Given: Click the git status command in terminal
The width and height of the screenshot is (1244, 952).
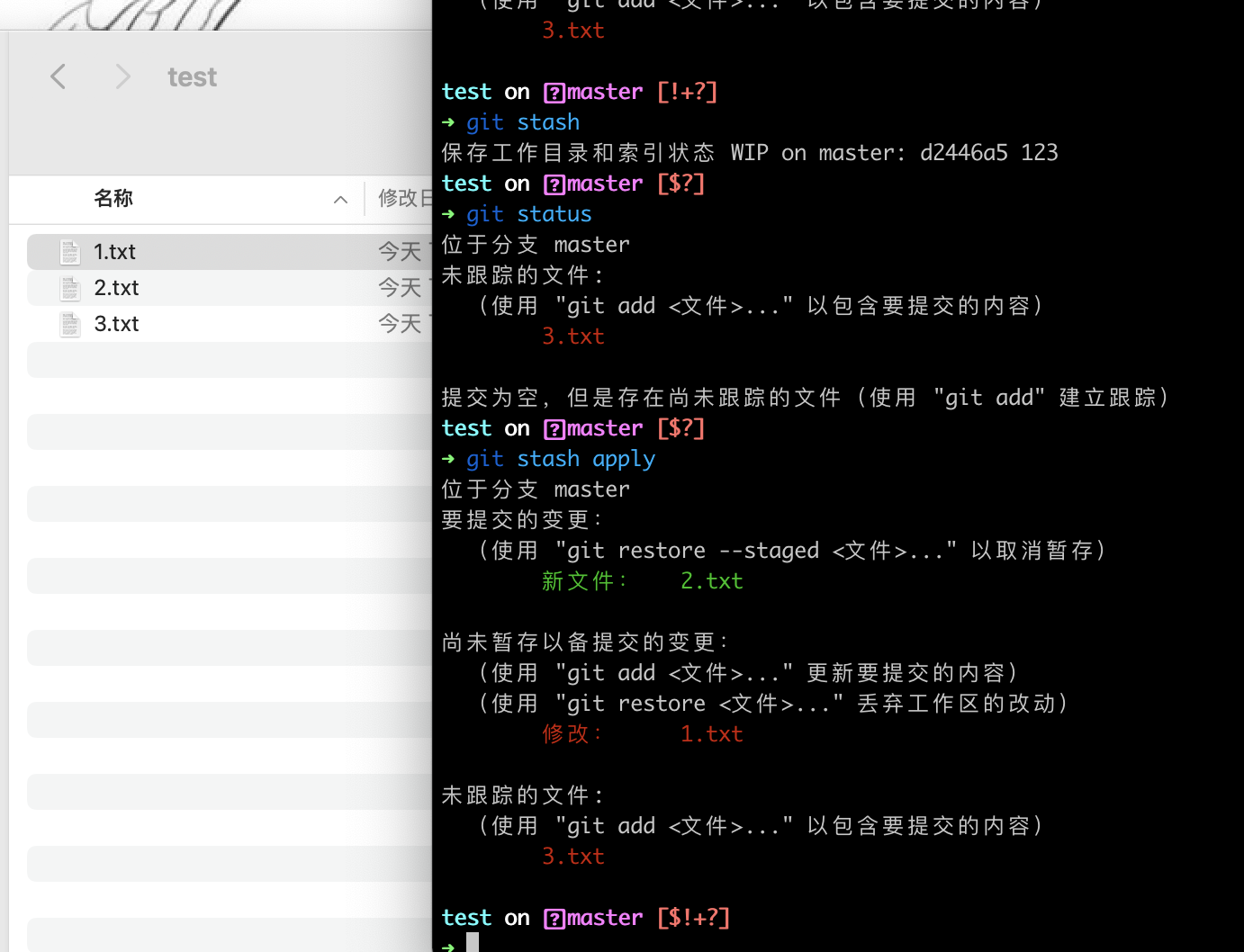Looking at the screenshot, I should (x=529, y=214).
